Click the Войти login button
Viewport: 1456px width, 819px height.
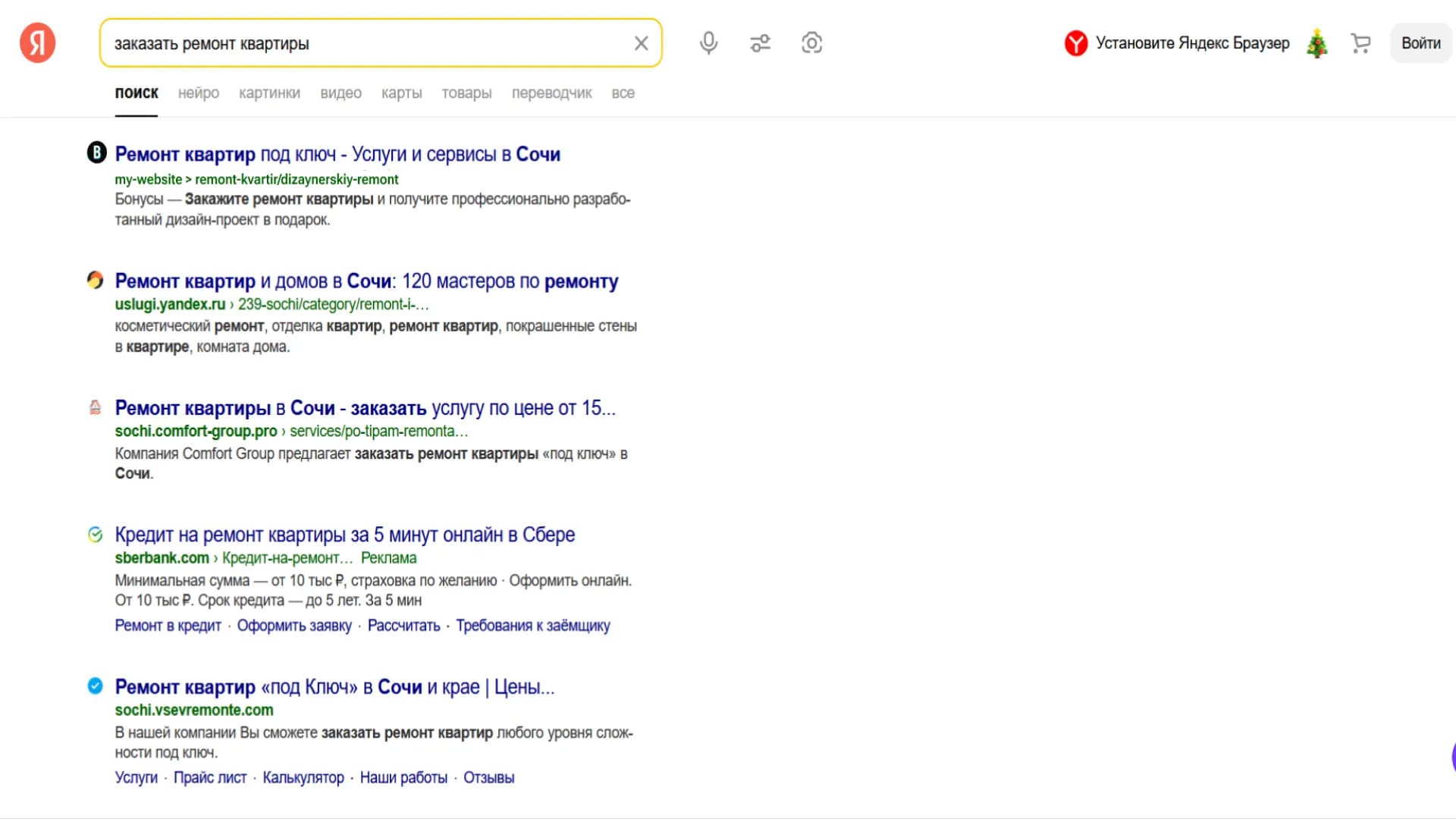tap(1420, 43)
